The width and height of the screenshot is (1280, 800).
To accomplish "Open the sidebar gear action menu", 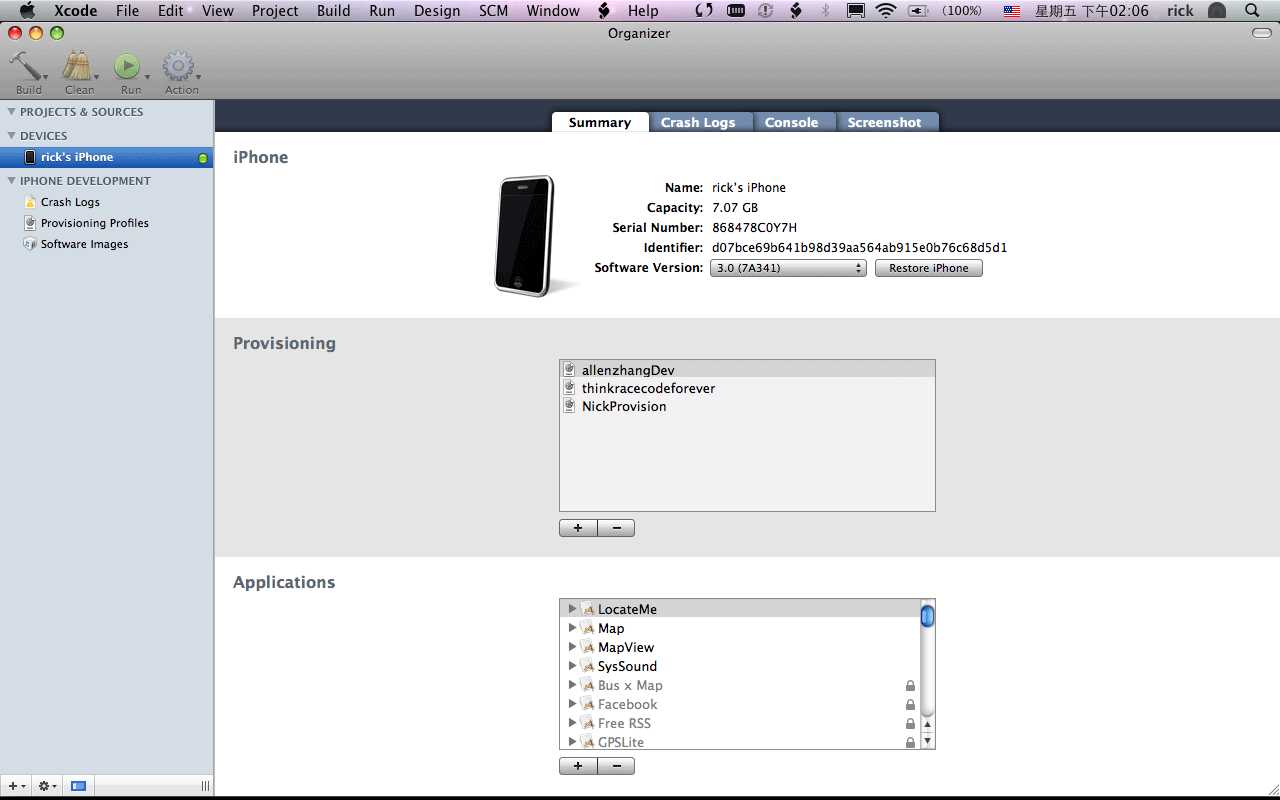I will (47, 787).
